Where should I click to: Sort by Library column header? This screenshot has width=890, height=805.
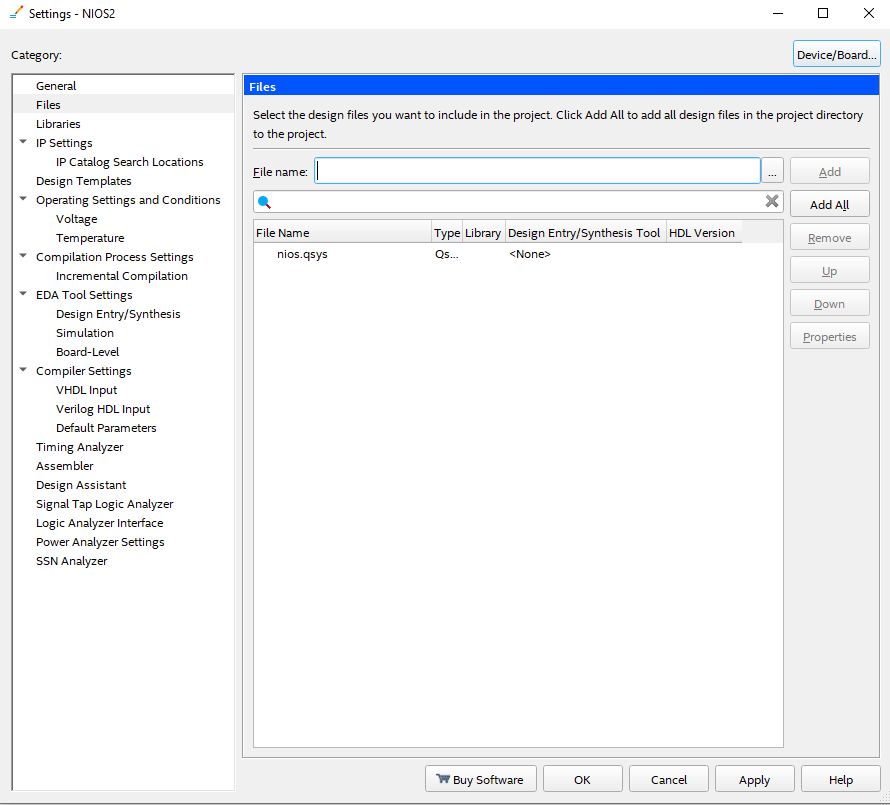pos(483,233)
